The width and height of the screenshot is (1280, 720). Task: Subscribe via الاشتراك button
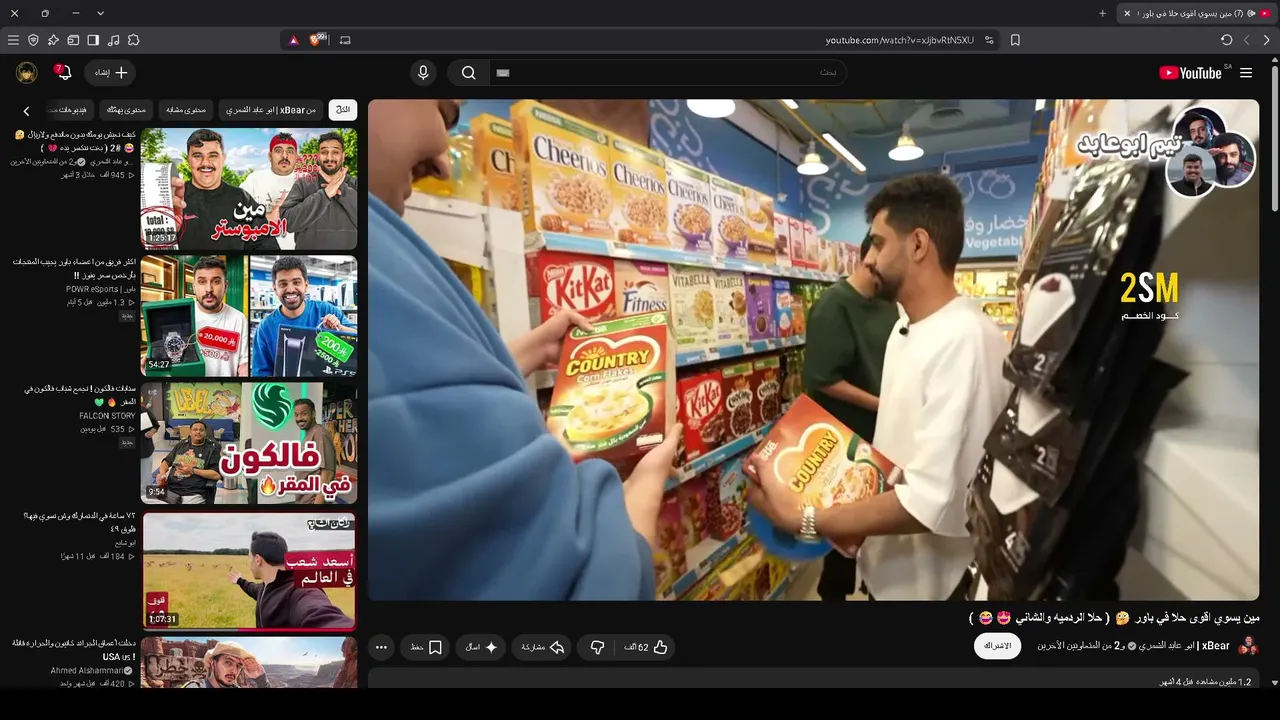(998, 646)
